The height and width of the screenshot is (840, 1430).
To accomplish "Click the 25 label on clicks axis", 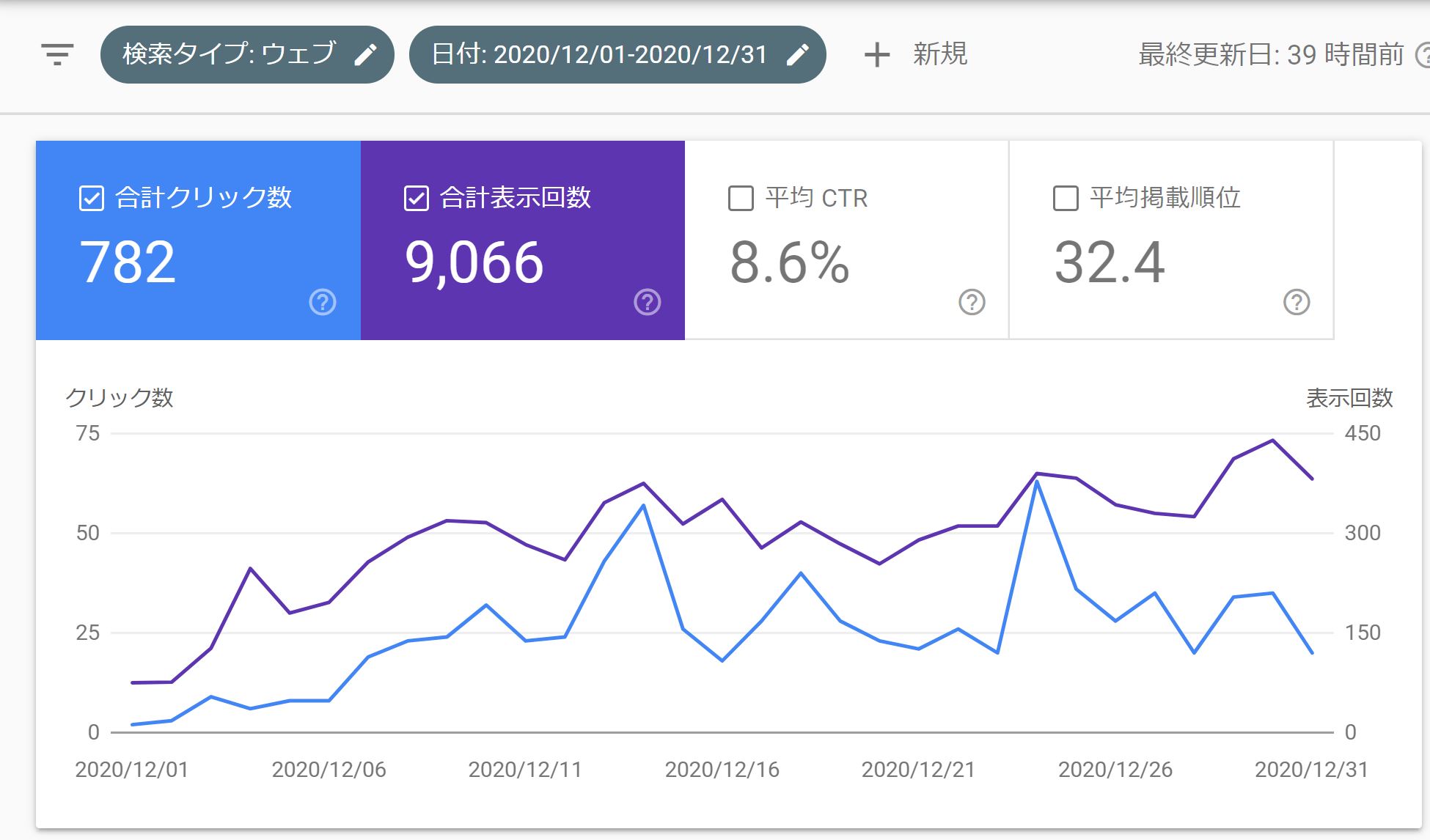I will click(x=88, y=633).
